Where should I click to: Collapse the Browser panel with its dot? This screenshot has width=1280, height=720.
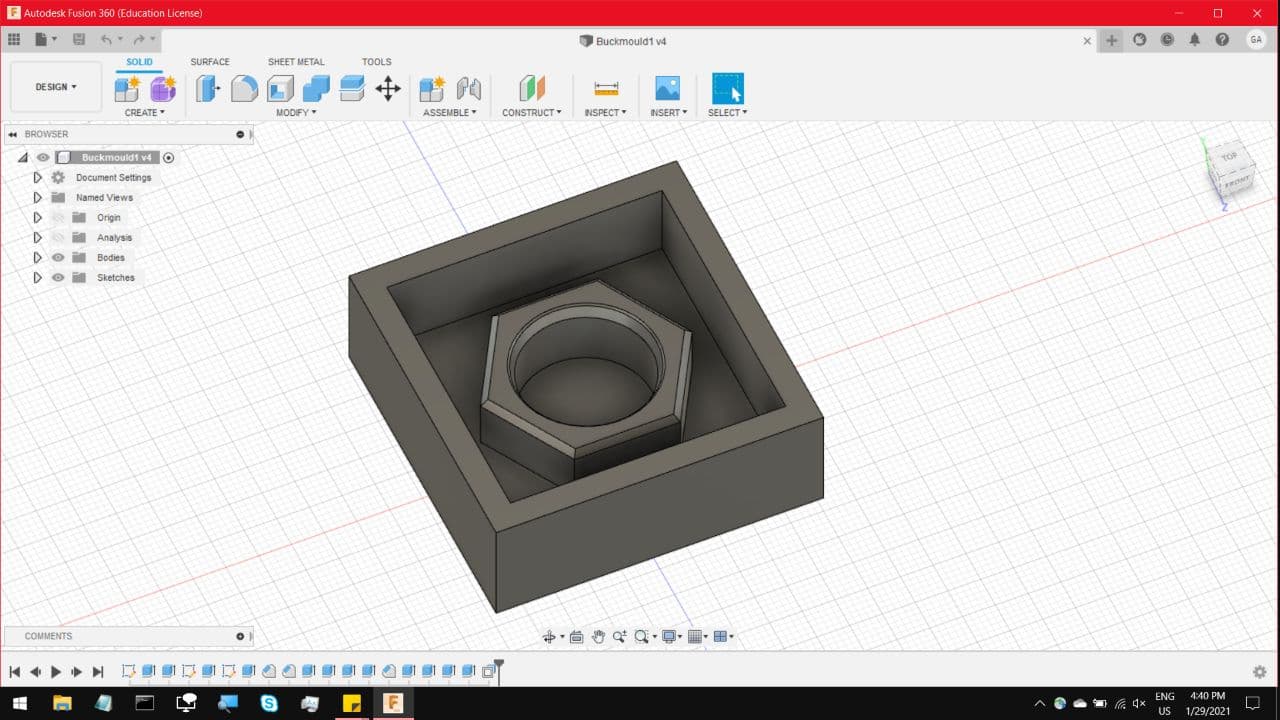click(240, 134)
